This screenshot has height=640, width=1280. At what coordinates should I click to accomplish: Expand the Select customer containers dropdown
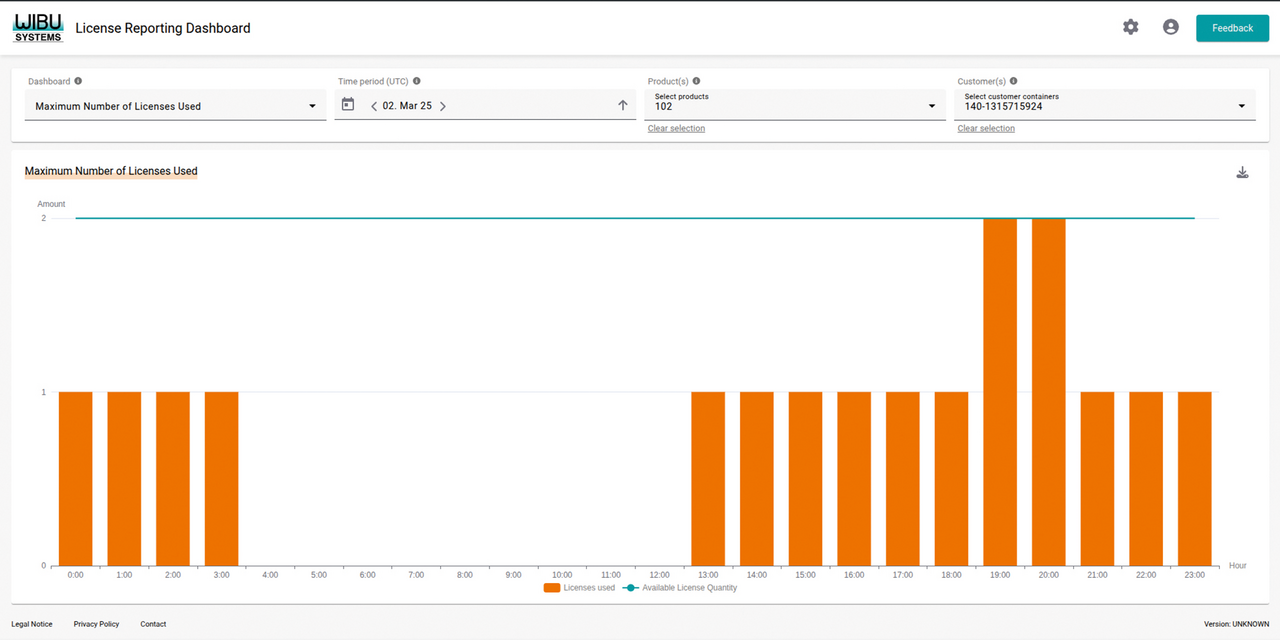click(x=1241, y=105)
